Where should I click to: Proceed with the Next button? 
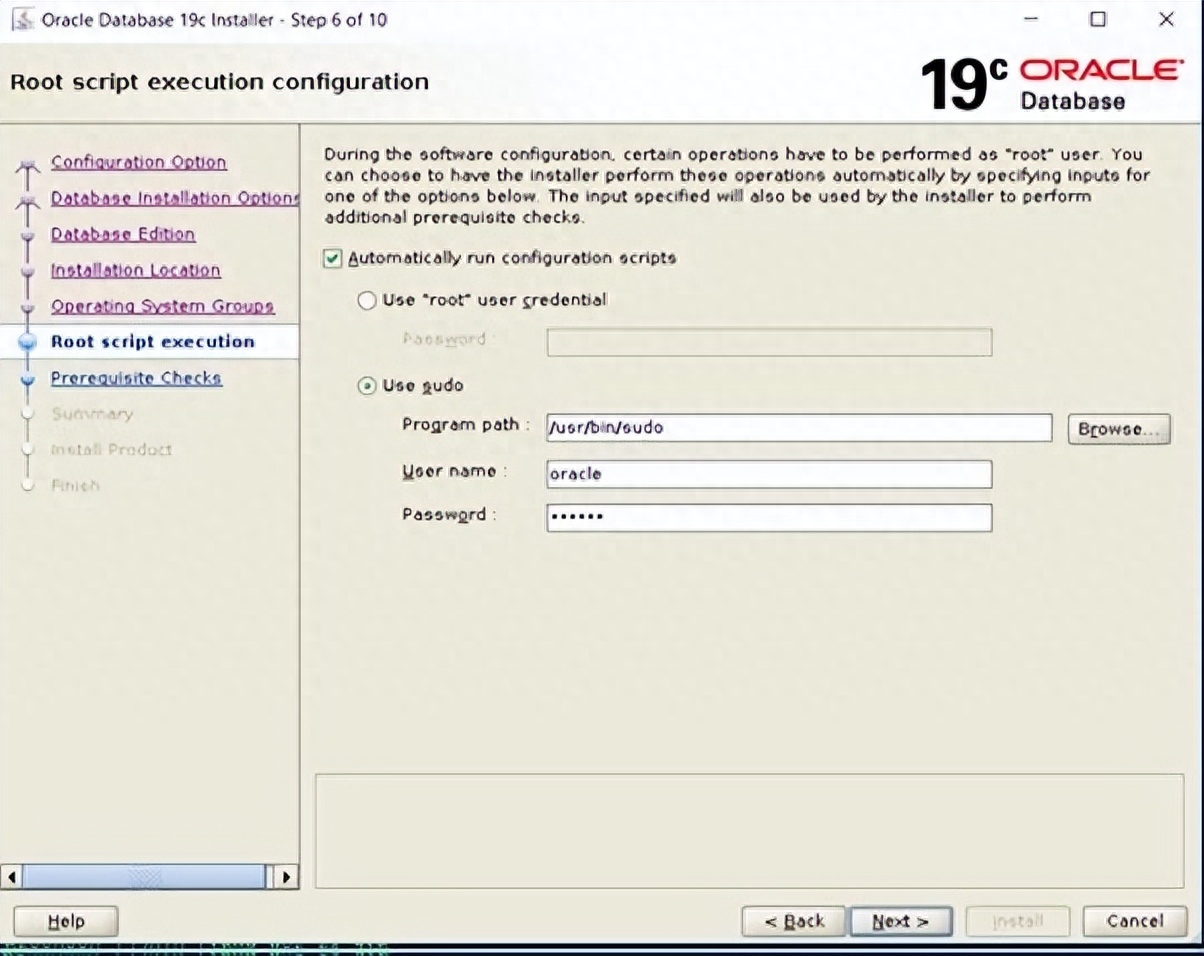pos(900,921)
